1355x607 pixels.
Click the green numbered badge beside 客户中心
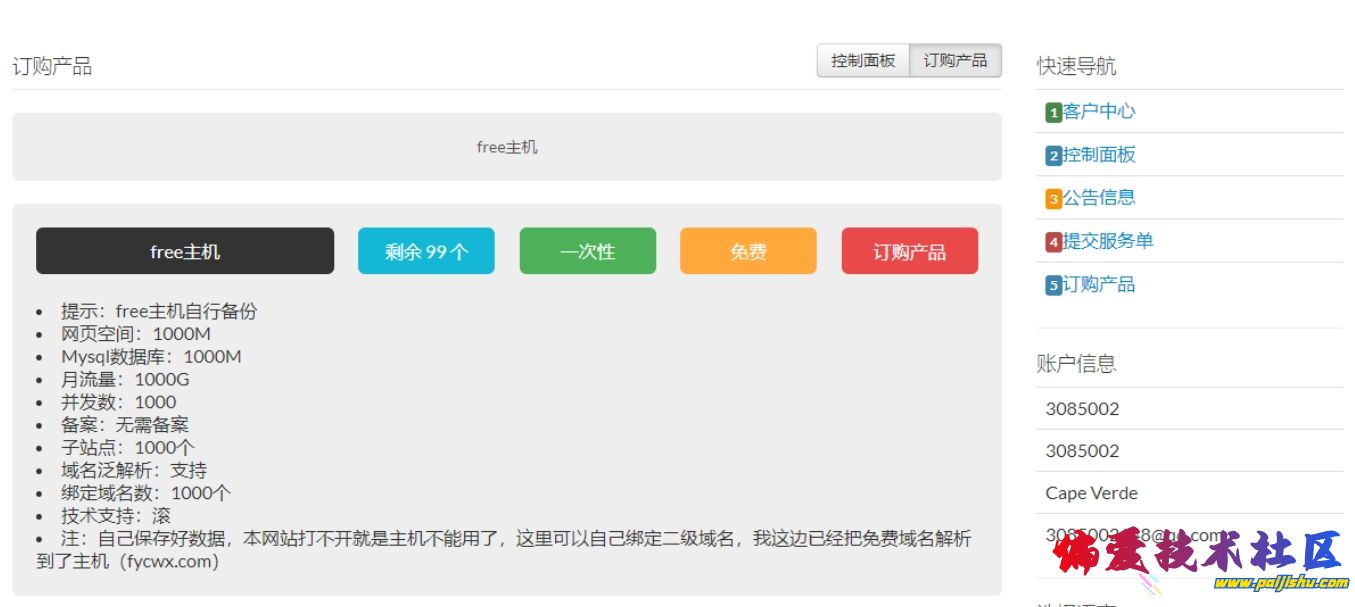pyautogui.click(x=1052, y=112)
